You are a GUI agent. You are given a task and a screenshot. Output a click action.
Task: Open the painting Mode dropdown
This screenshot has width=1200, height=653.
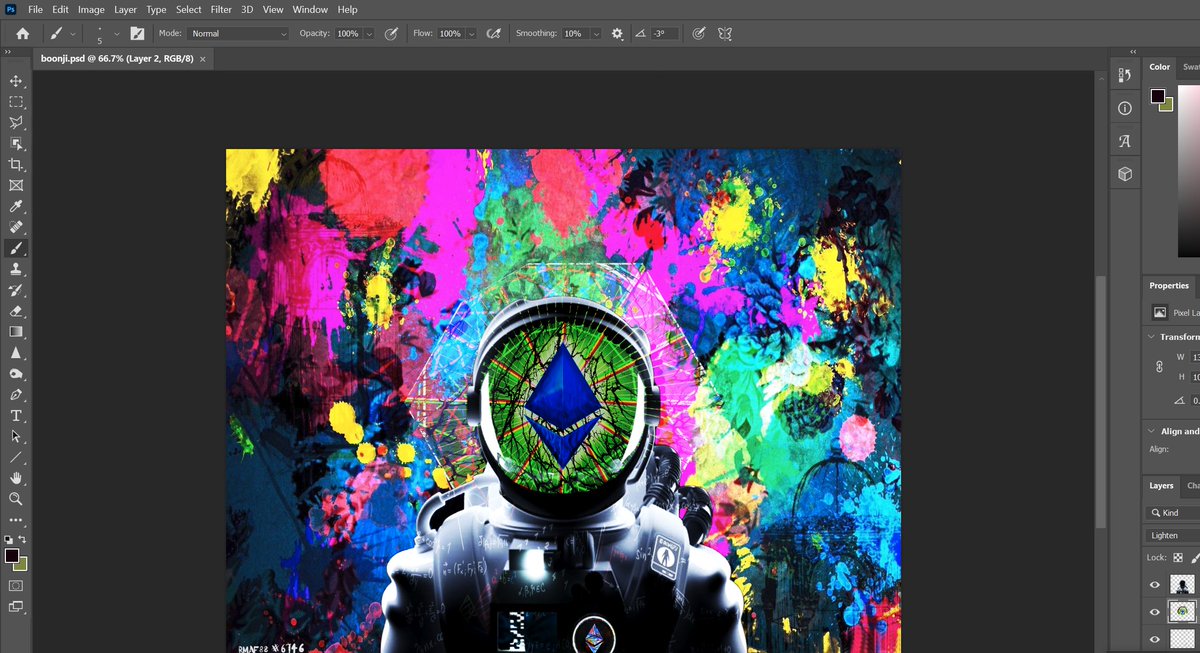[x=238, y=33]
